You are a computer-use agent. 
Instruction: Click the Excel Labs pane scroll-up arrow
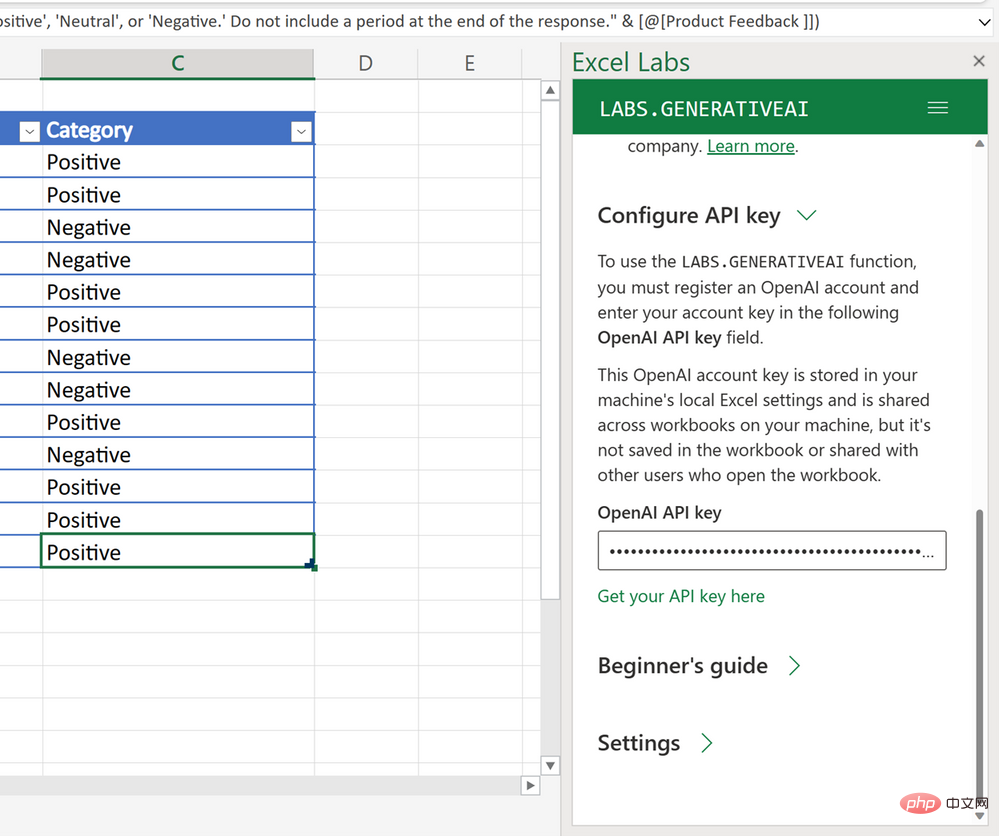[x=981, y=143]
